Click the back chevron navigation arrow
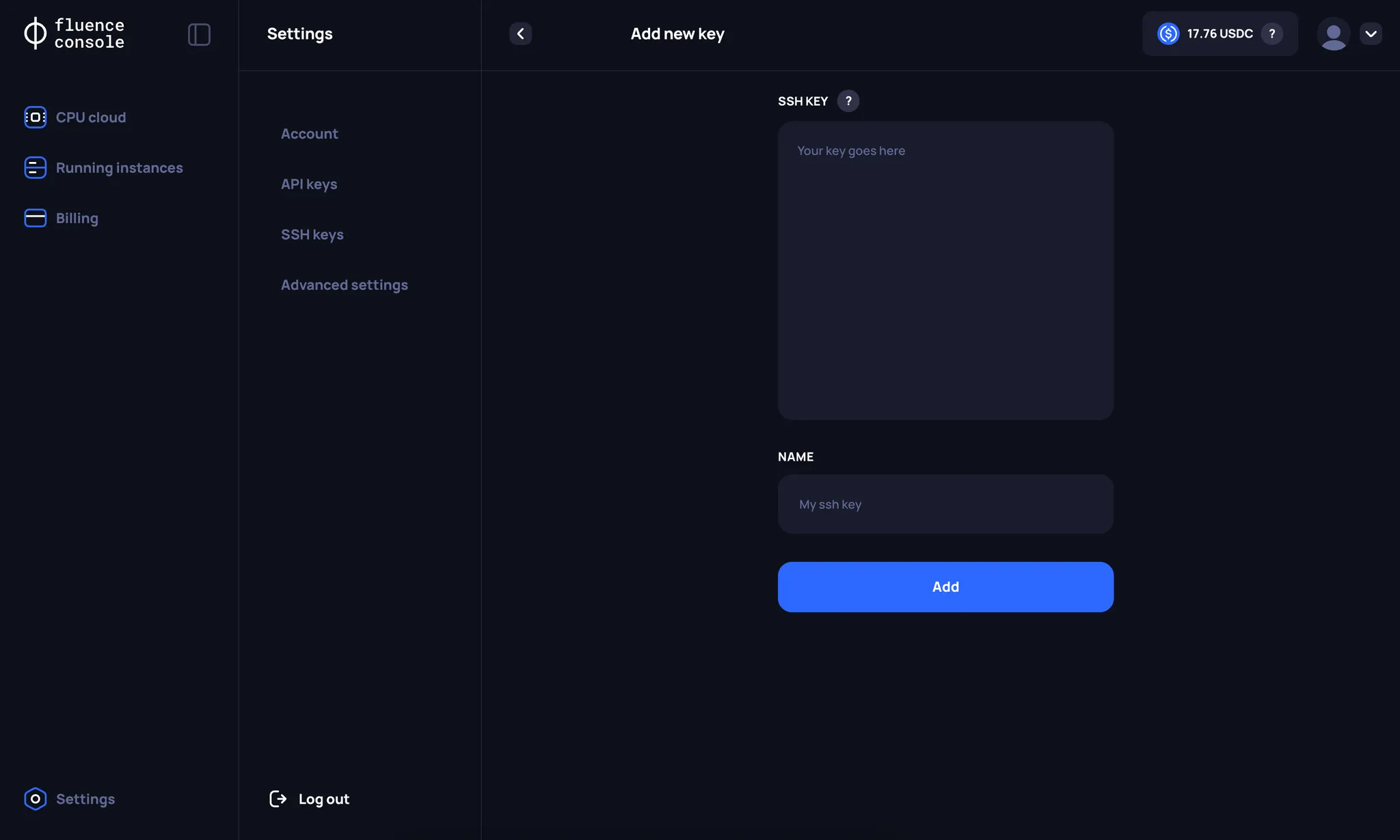 [521, 33]
